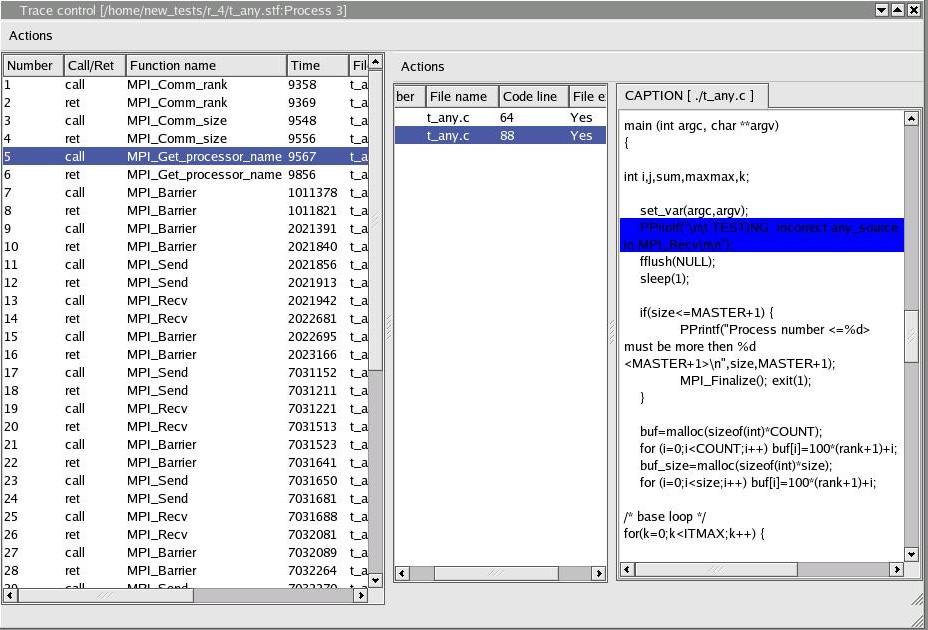The width and height of the screenshot is (928, 630).
Task: Click right arrow of file table horizontal scrollbar
Action: (x=598, y=574)
